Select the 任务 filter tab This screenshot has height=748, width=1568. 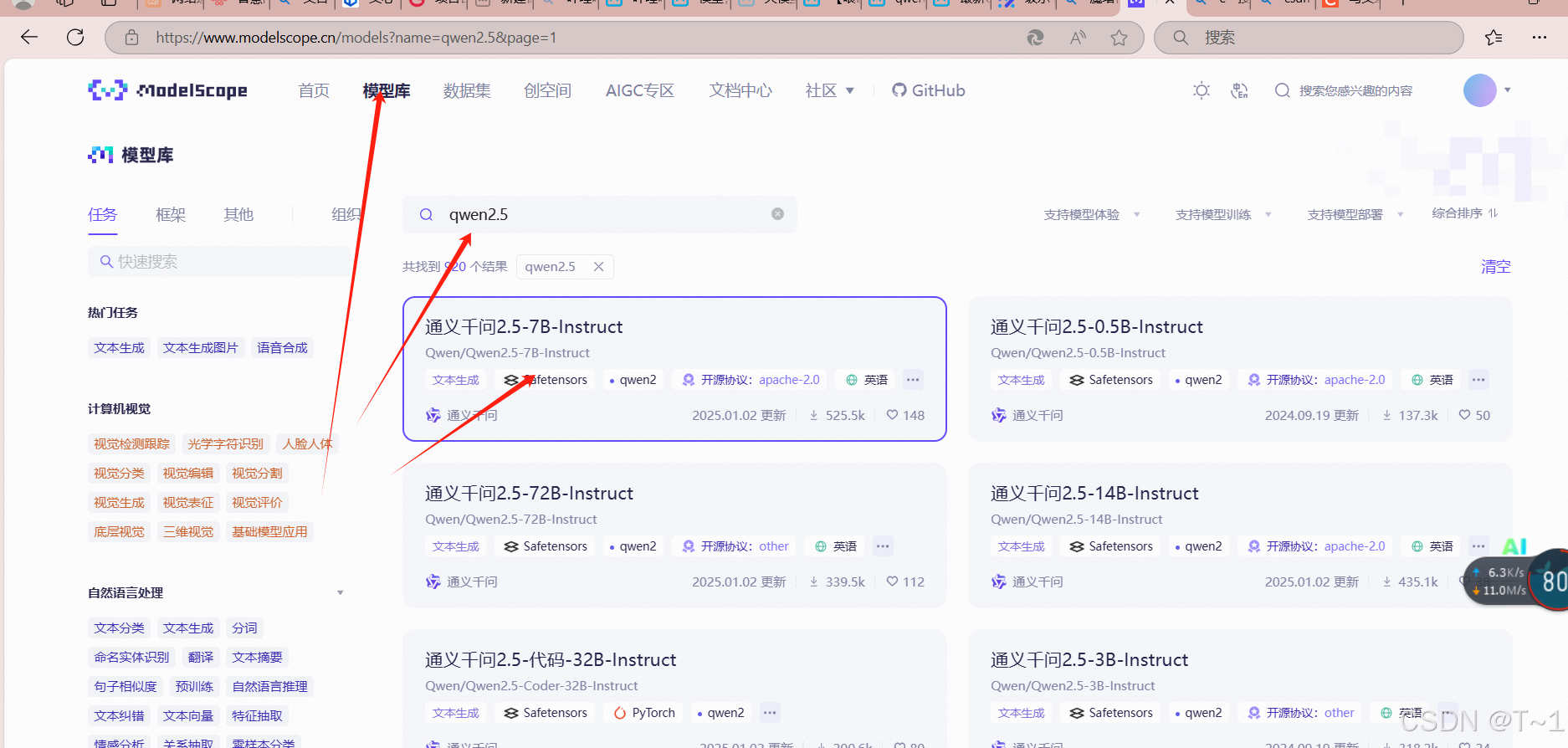[103, 215]
